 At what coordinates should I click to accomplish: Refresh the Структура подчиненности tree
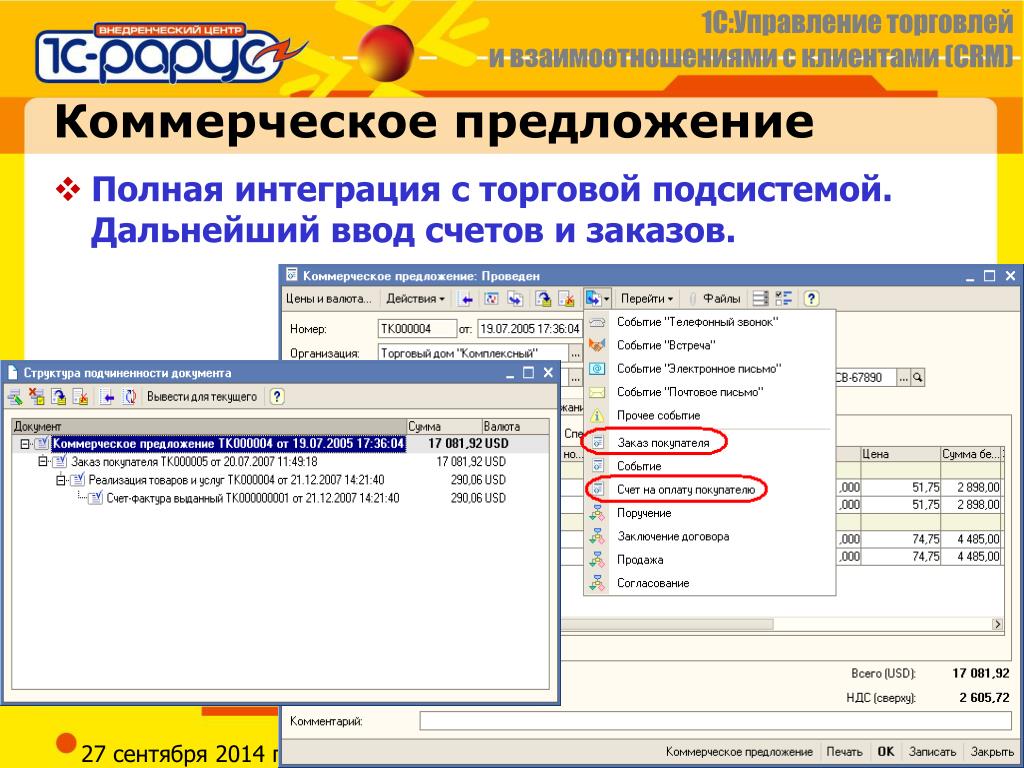tap(129, 396)
